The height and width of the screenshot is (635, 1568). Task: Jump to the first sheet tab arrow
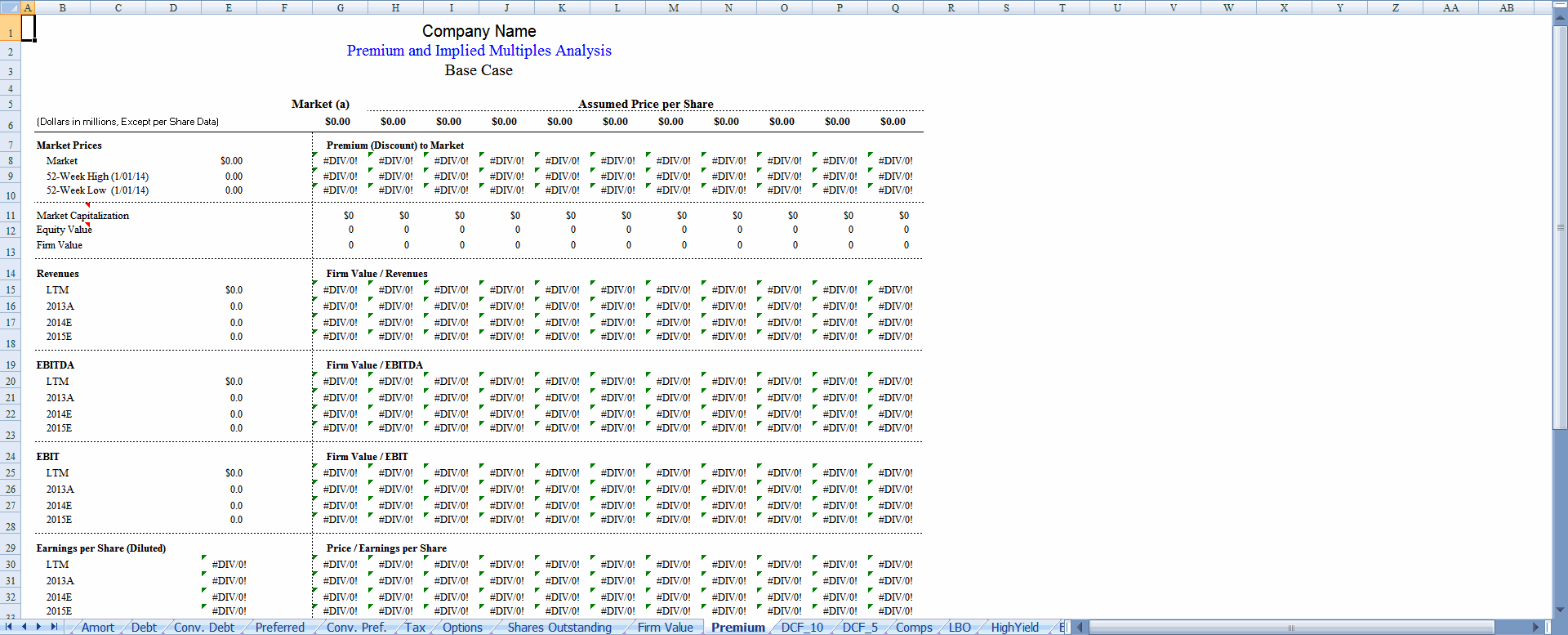(x=9, y=627)
